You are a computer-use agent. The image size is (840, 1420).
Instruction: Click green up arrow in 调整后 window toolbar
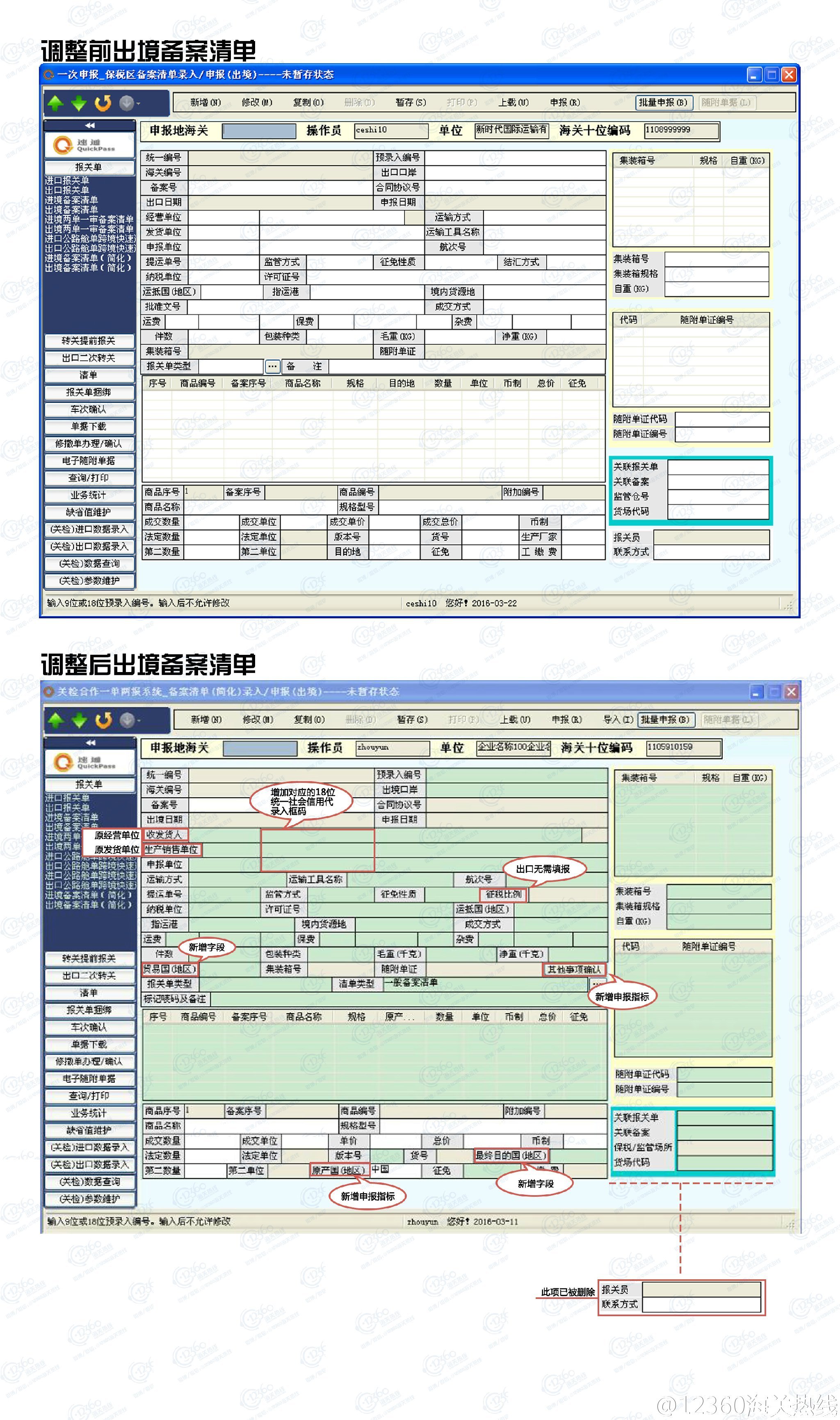(x=55, y=720)
